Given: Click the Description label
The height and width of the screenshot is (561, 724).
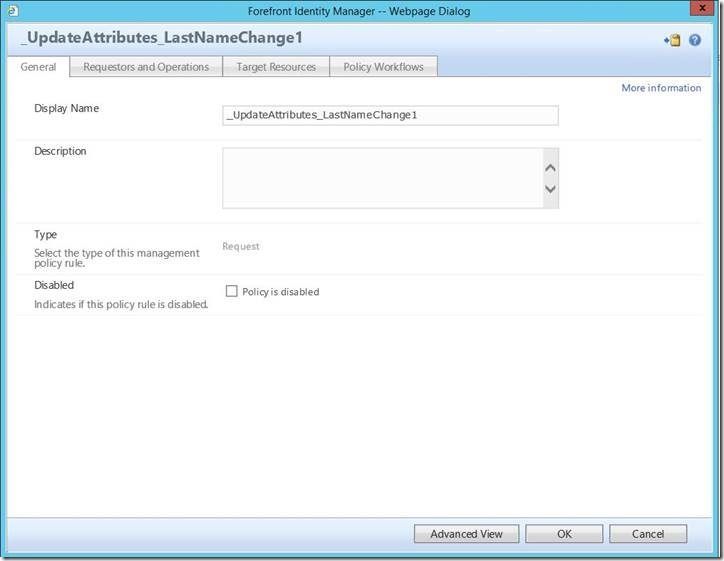Looking at the screenshot, I should pos(60,151).
